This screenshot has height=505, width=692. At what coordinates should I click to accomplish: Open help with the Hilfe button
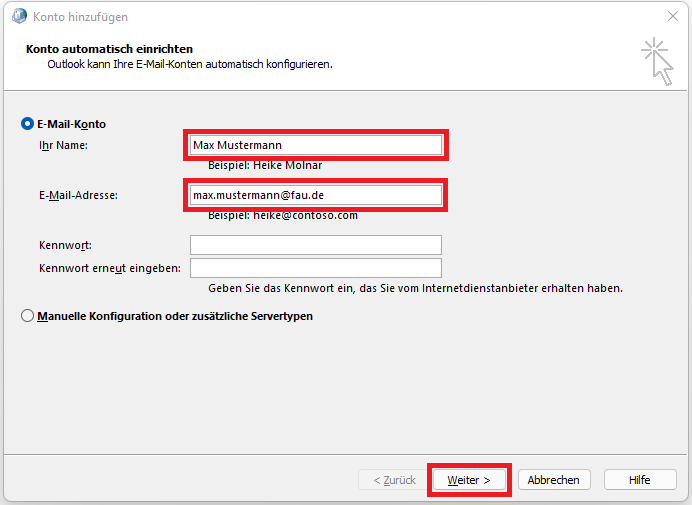[639, 480]
